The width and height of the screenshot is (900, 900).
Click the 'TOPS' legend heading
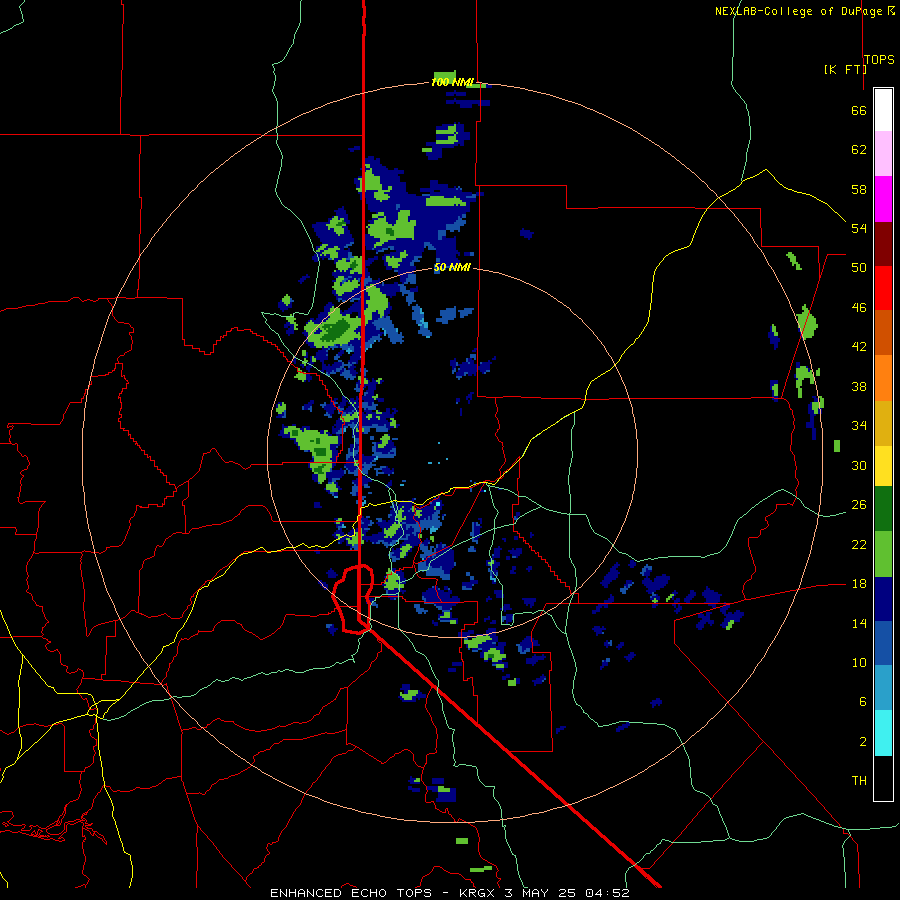(879, 59)
